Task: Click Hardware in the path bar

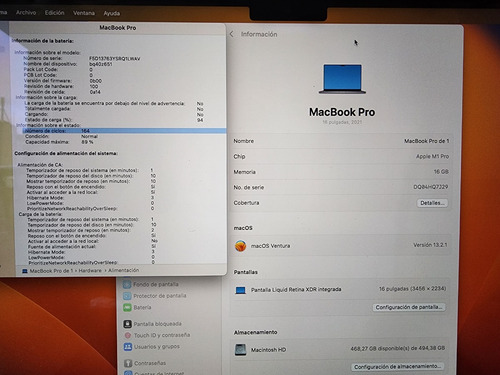Action: pyautogui.click(x=90, y=271)
